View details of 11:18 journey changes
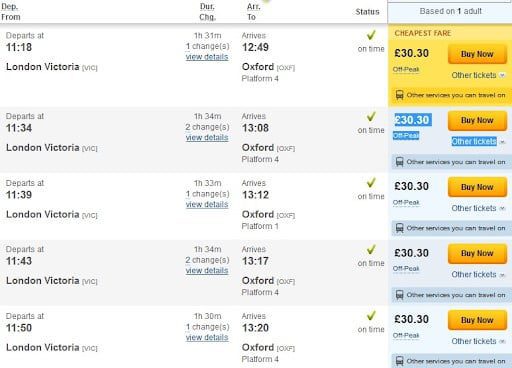This screenshot has height=368, width=512. (x=207, y=57)
